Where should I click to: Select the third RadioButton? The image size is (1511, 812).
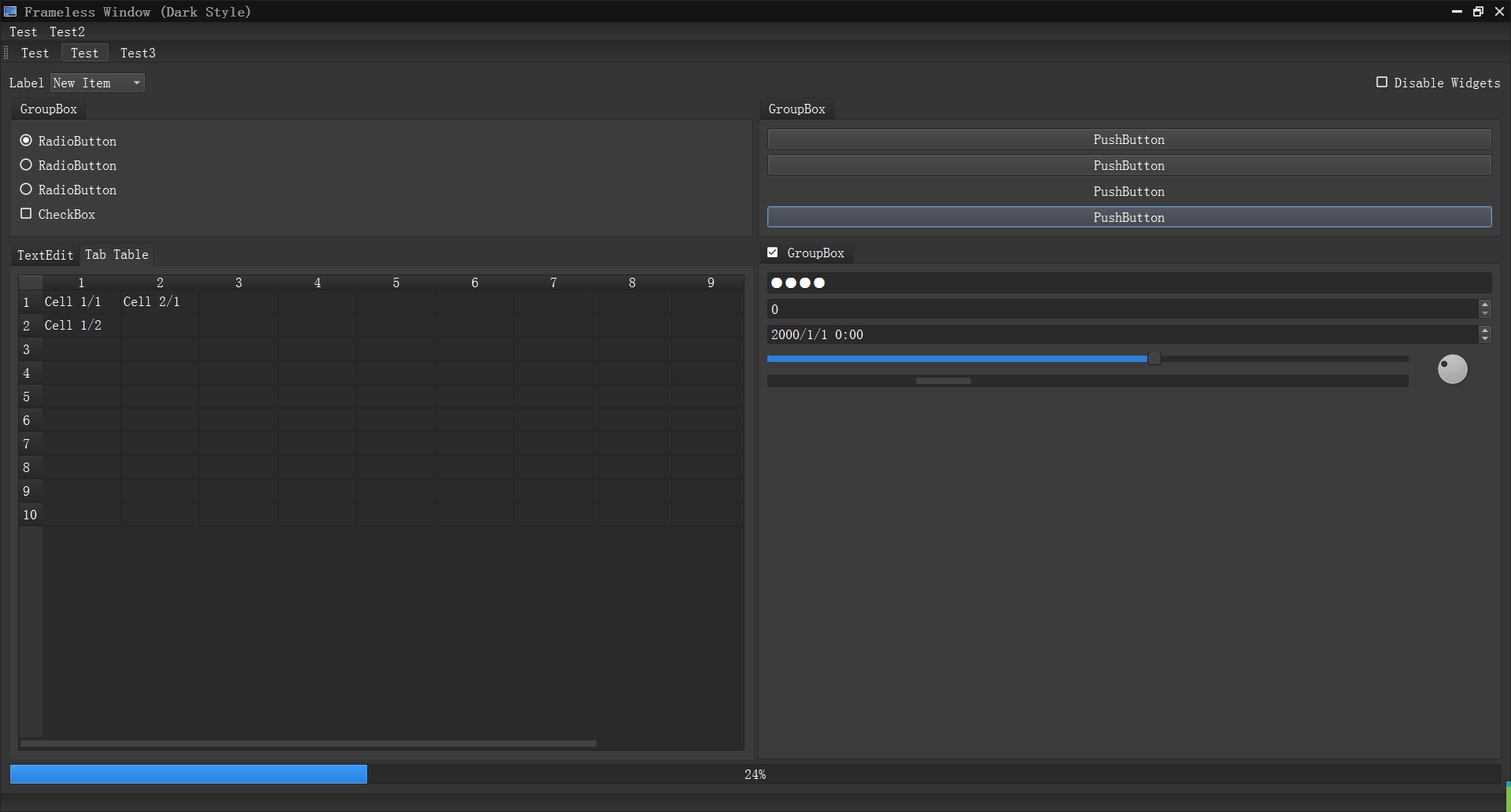point(26,189)
